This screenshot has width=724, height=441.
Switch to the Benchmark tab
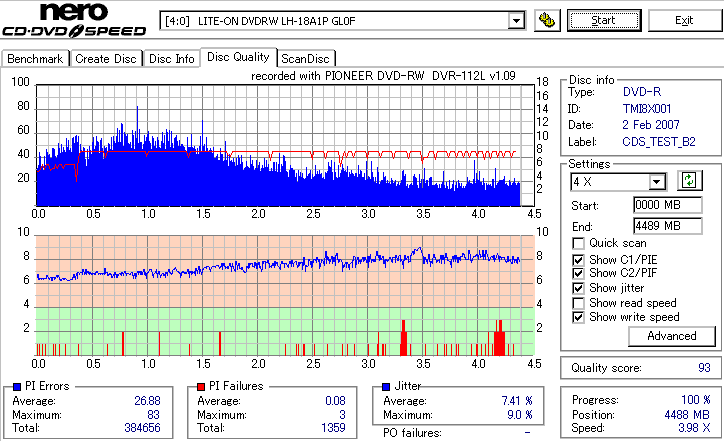point(35,59)
